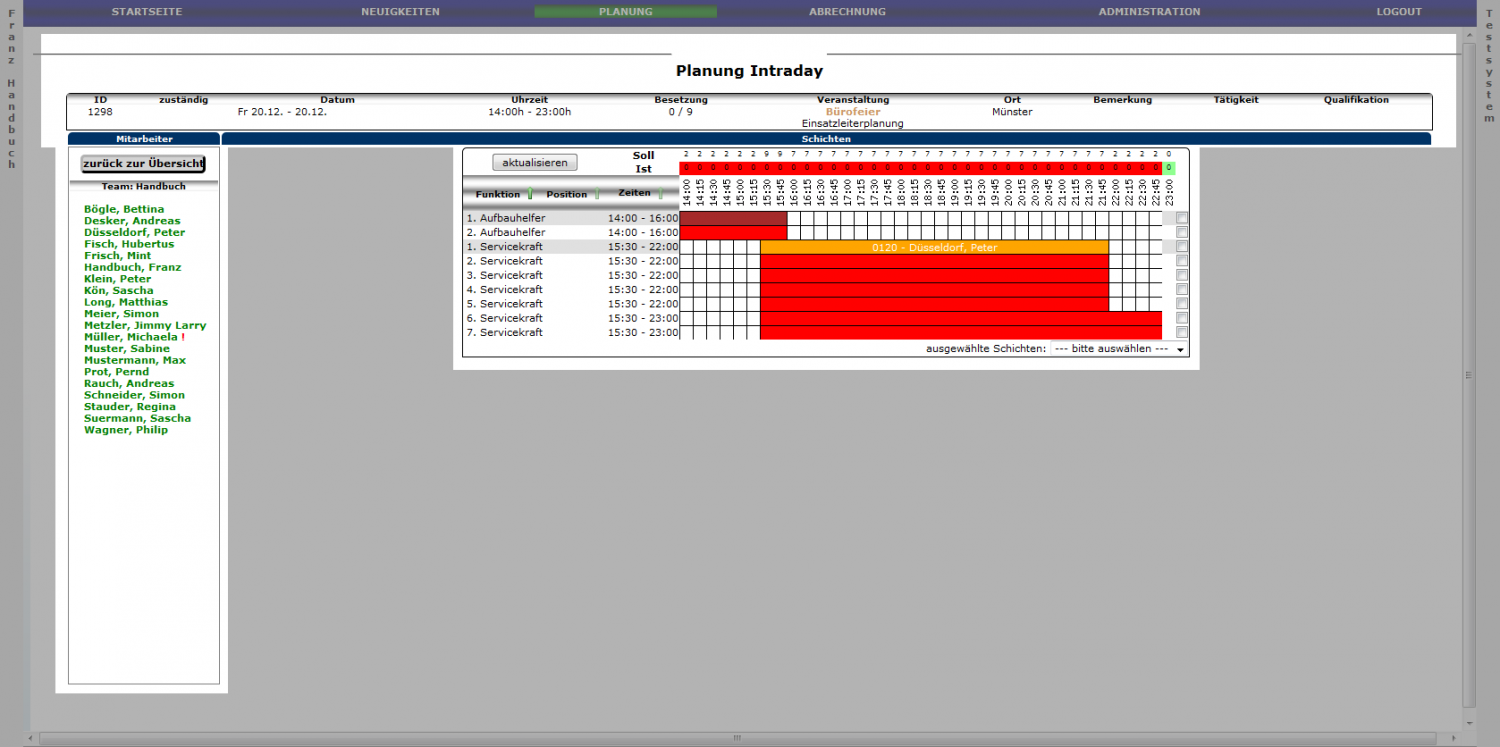Select employee Handbuch, Franz

[133, 268]
